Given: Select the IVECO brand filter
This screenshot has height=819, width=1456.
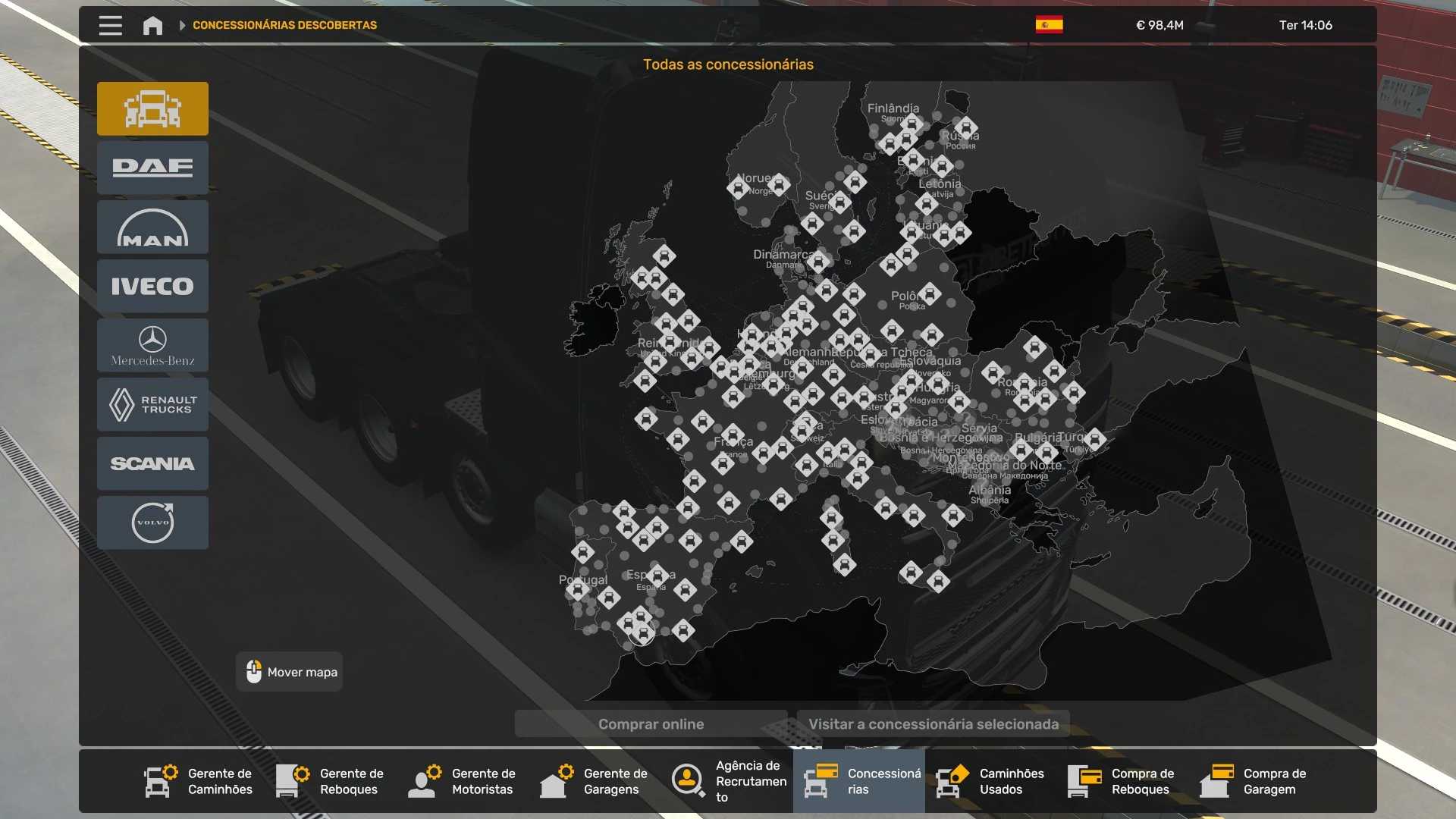Looking at the screenshot, I should click(x=152, y=286).
